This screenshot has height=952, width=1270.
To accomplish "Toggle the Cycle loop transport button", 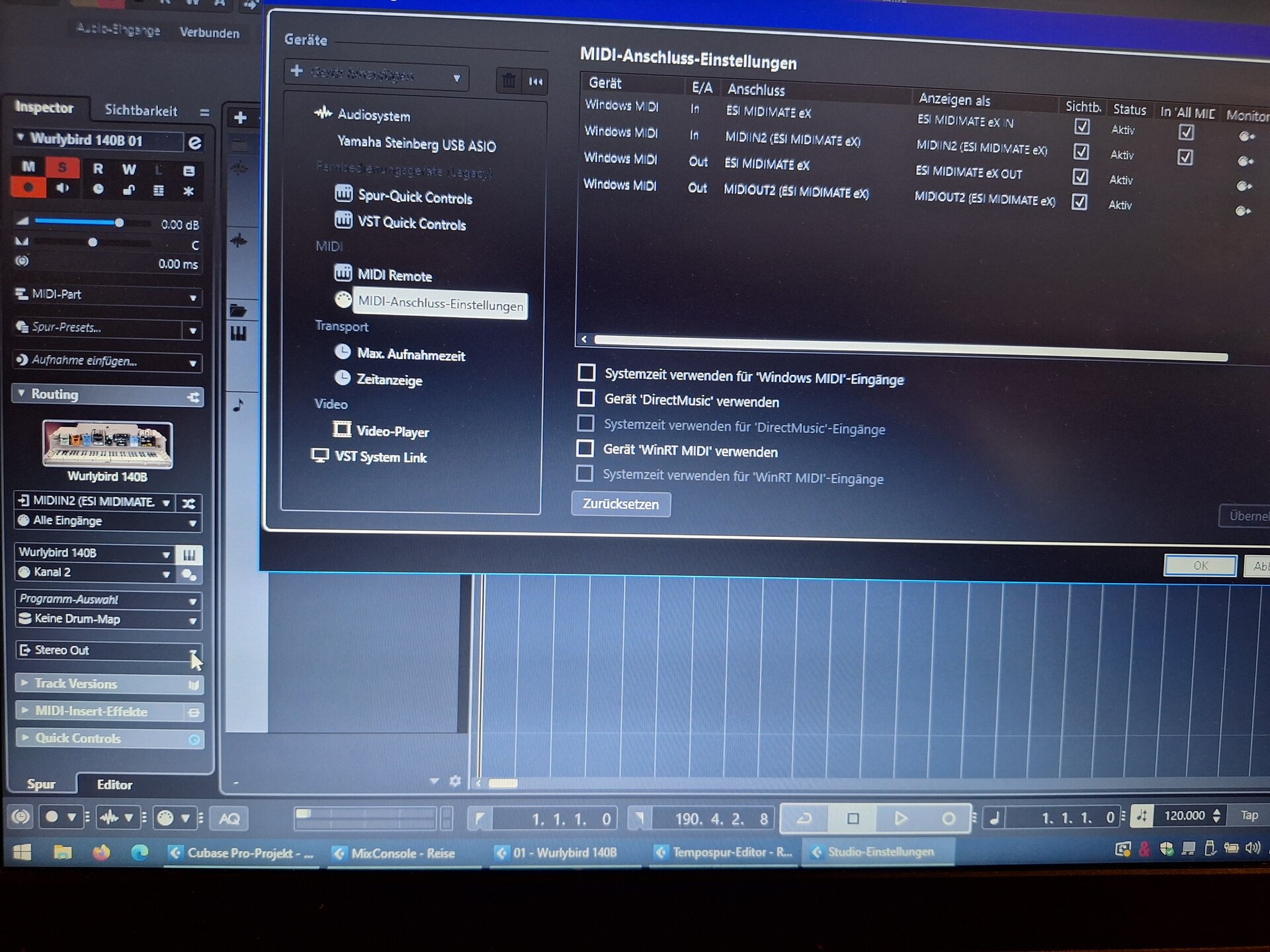I will coord(804,818).
